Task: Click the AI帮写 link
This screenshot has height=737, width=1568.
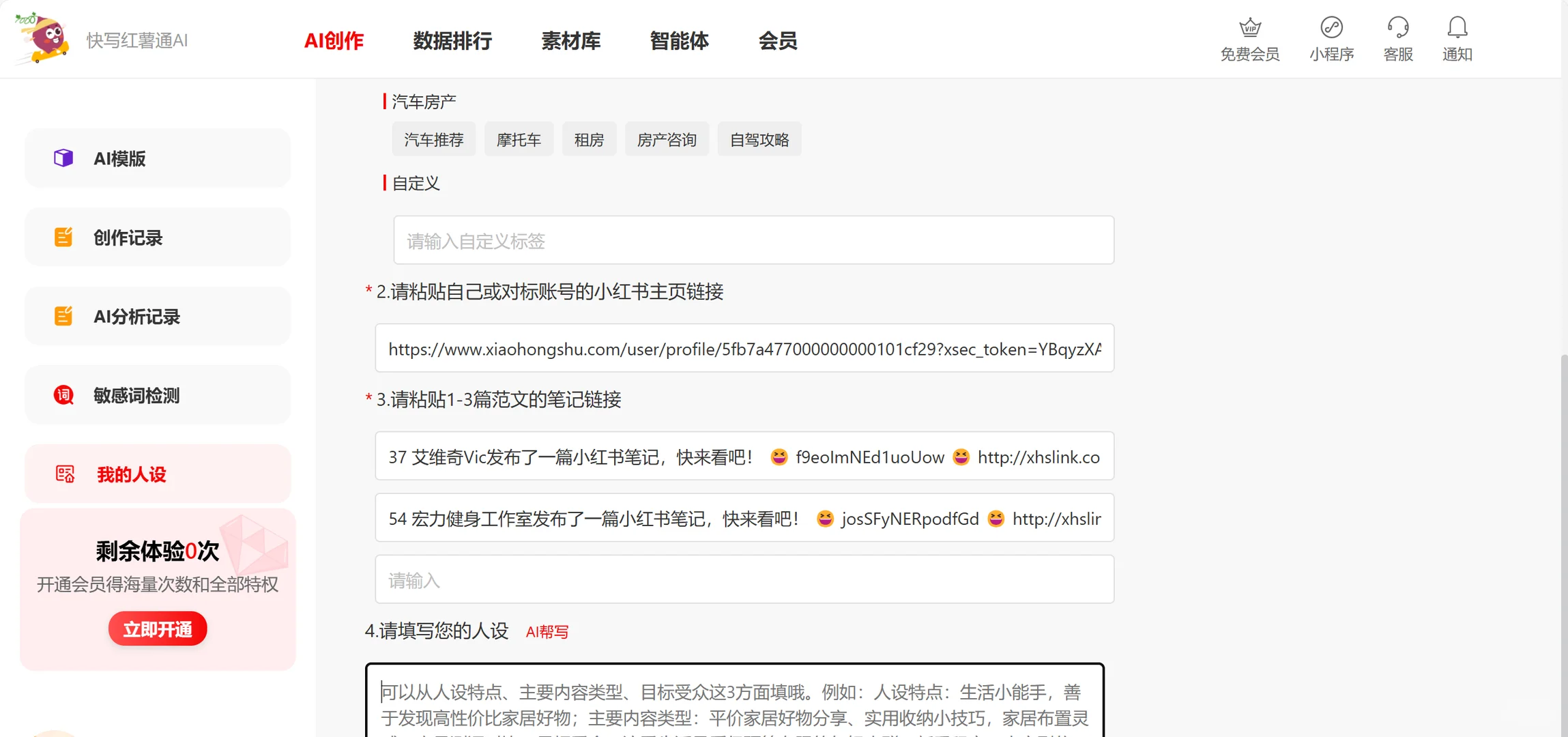Action: (x=547, y=632)
